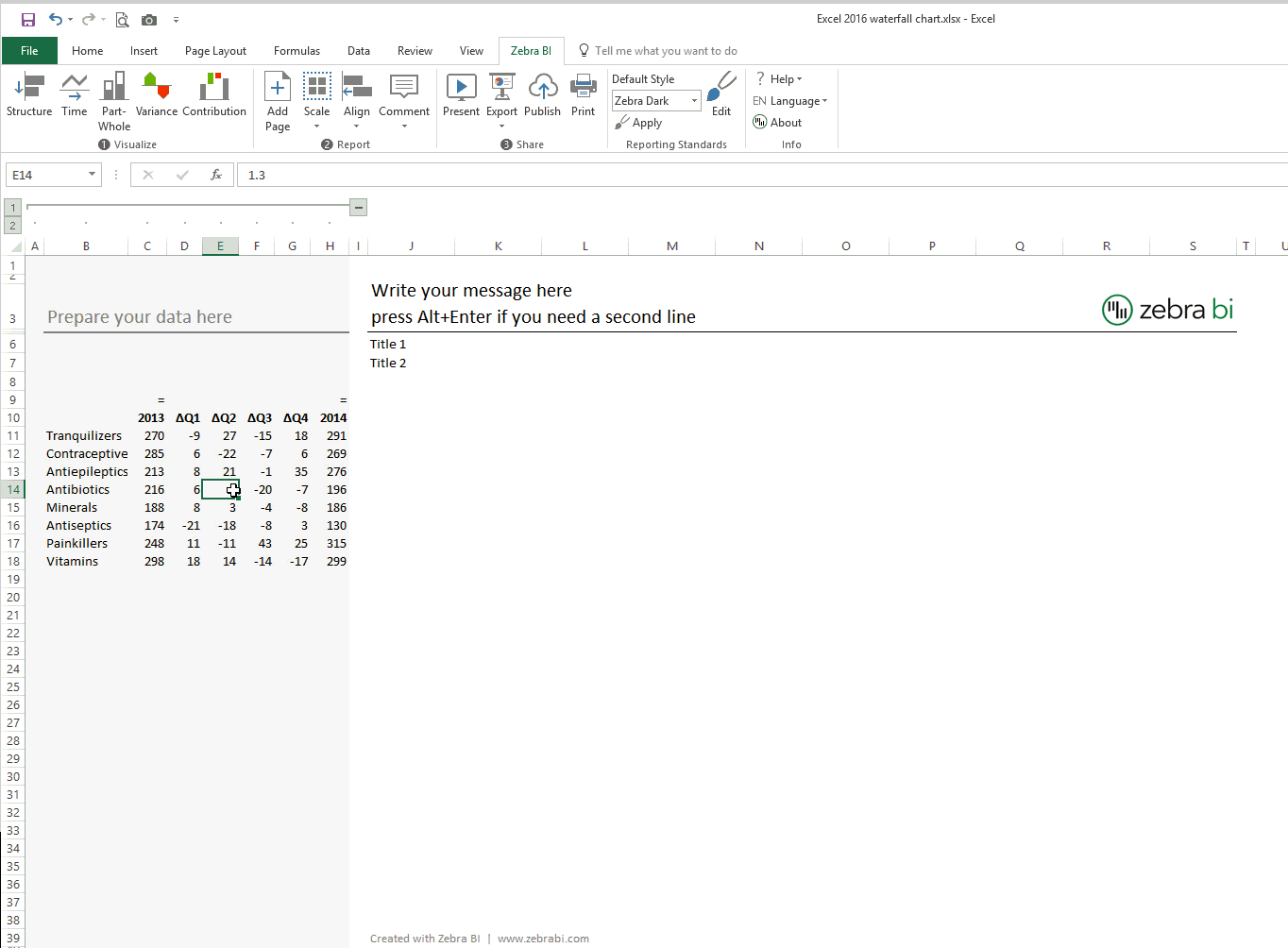Click the Undo arrow icon
Image resolution: width=1288 pixels, height=948 pixels.
tap(56, 19)
